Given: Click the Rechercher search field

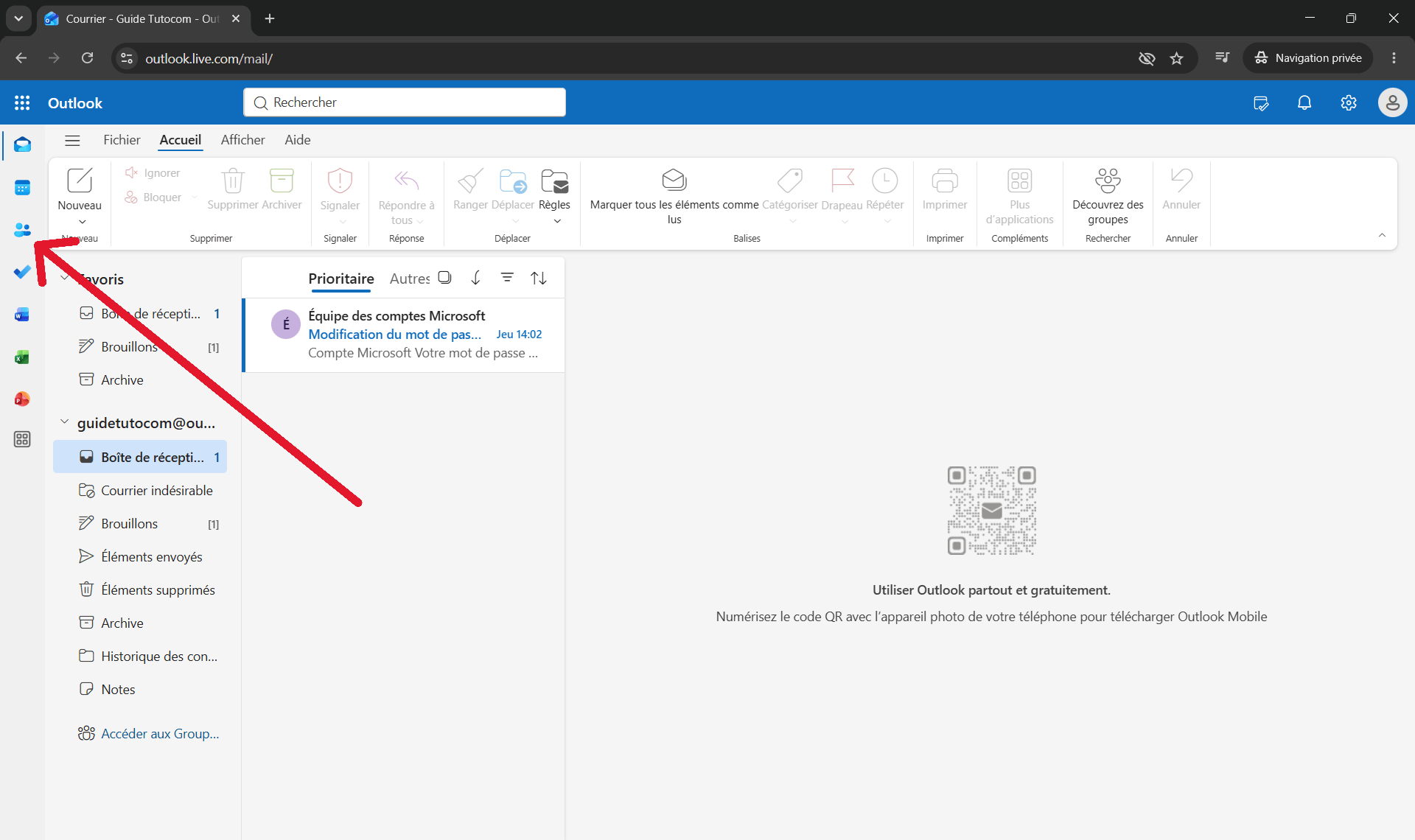Looking at the screenshot, I should tap(405, 102).
